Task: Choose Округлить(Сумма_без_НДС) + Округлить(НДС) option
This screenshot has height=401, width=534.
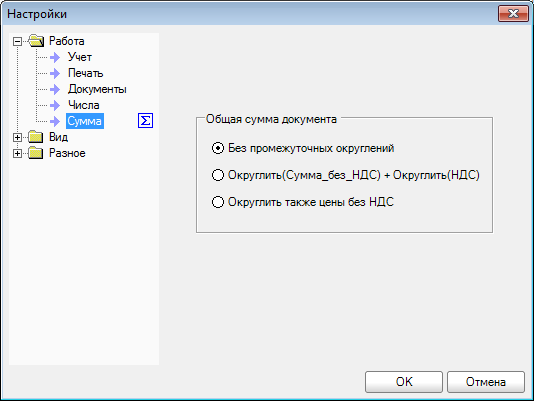Action: click(x=346, y=175)
